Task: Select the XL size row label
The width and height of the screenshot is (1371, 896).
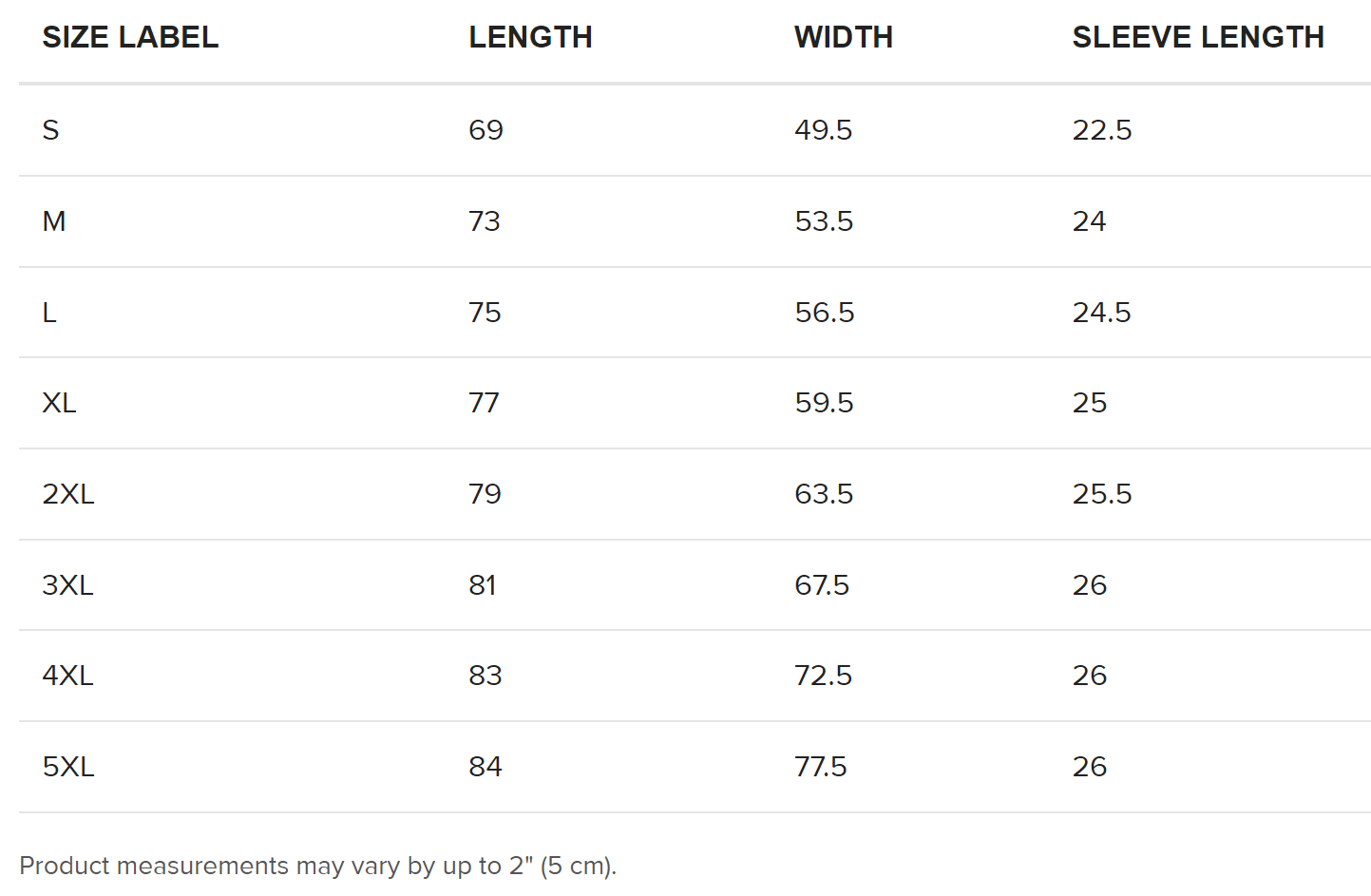Action: click(59, 403)
